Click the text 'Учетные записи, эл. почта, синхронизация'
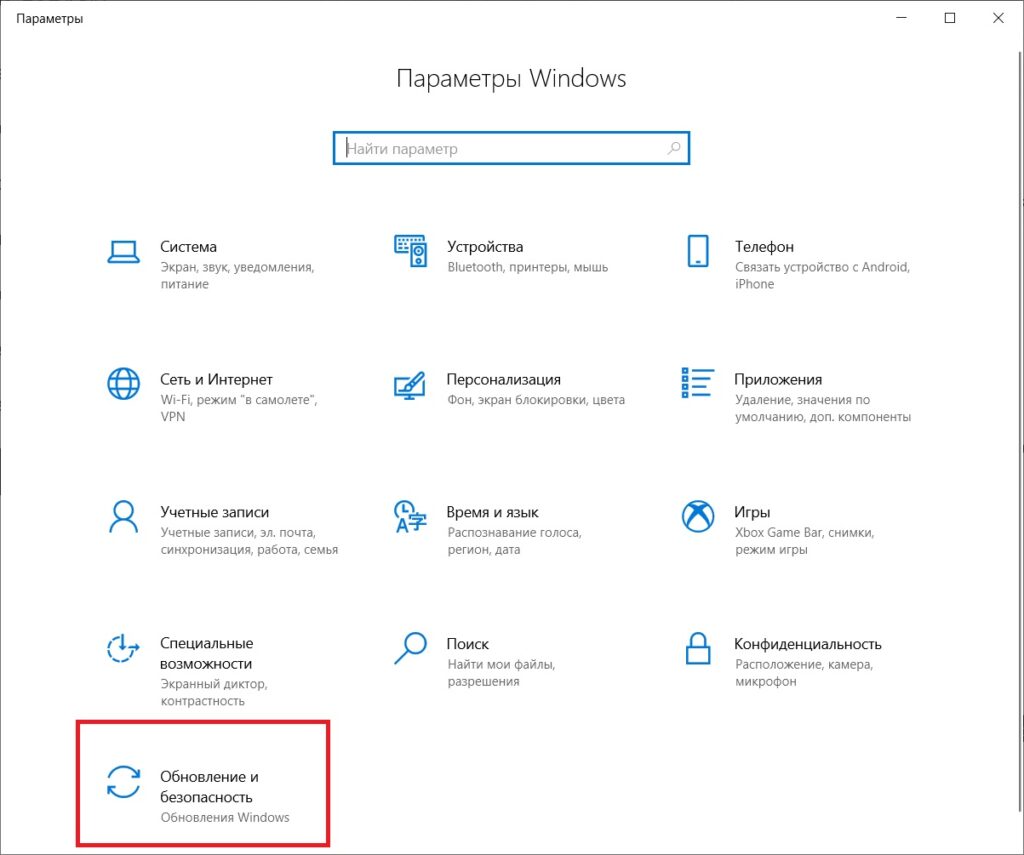Image resolution: width=1024 pixels, height=855 pixels. [x=249, y=541]
